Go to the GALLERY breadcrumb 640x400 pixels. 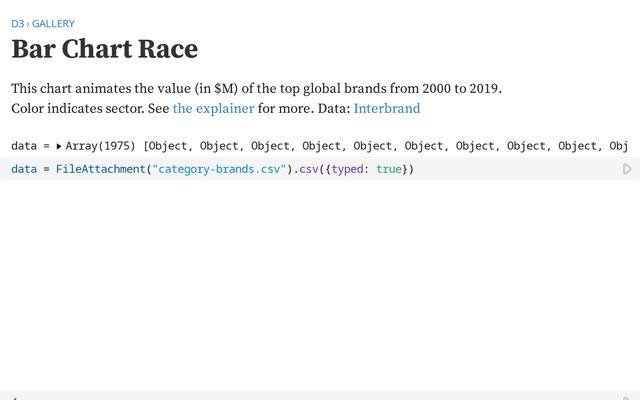tap(53, 23)
